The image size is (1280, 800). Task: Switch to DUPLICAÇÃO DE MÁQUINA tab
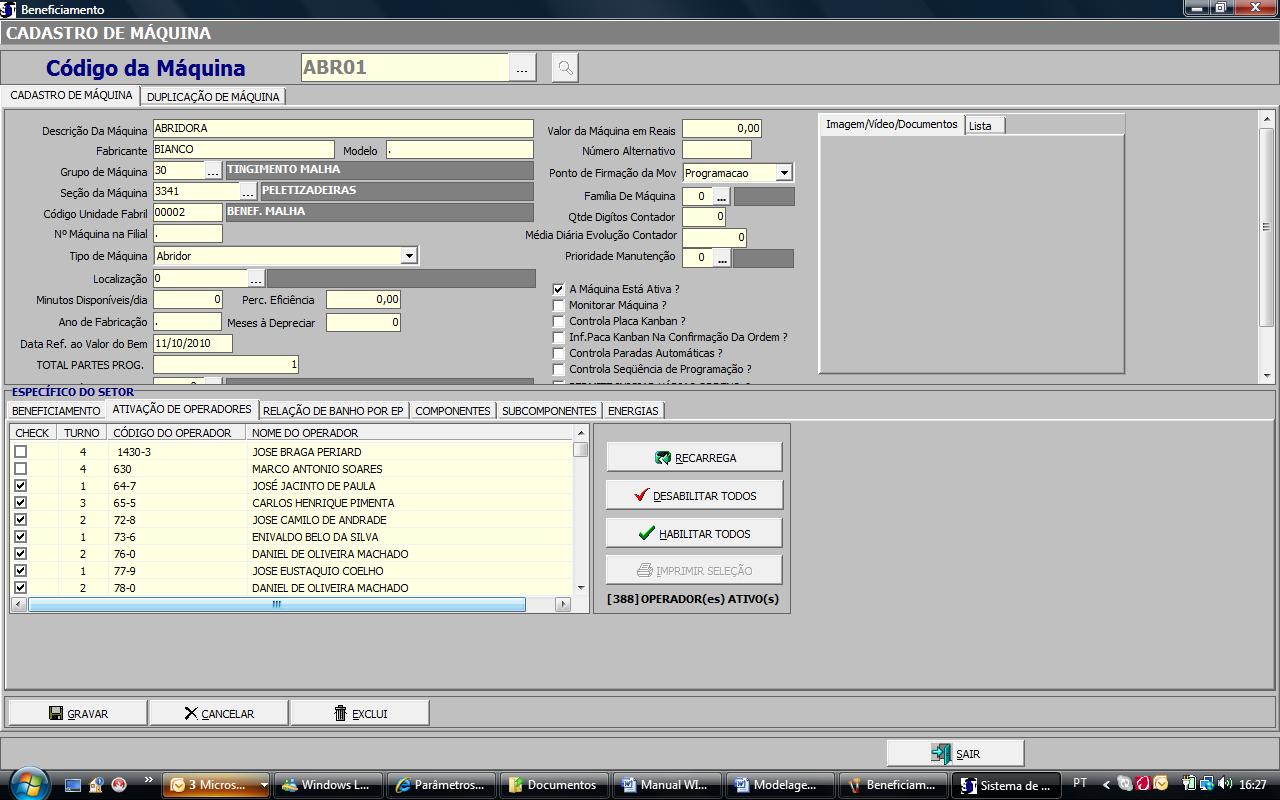(213, 97)
